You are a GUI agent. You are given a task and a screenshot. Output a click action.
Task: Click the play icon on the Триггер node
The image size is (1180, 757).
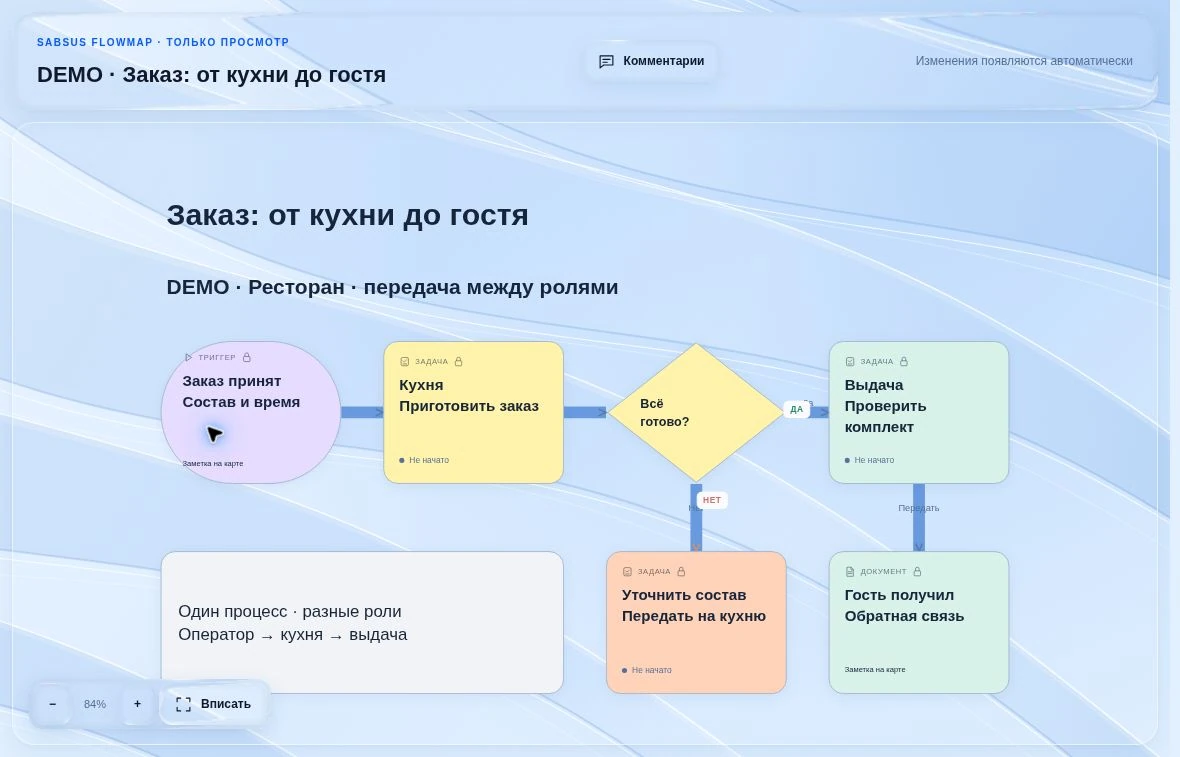point(188,357)
